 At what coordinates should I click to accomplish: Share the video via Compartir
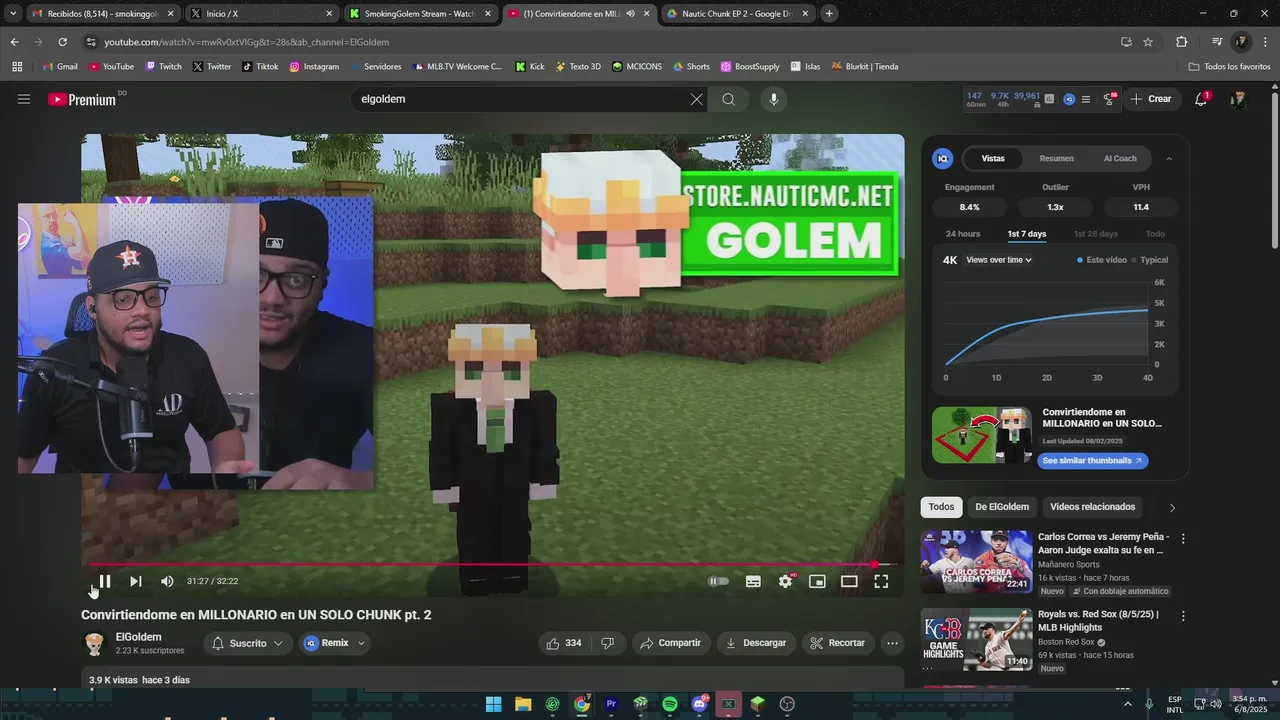[x=670, y=643]
